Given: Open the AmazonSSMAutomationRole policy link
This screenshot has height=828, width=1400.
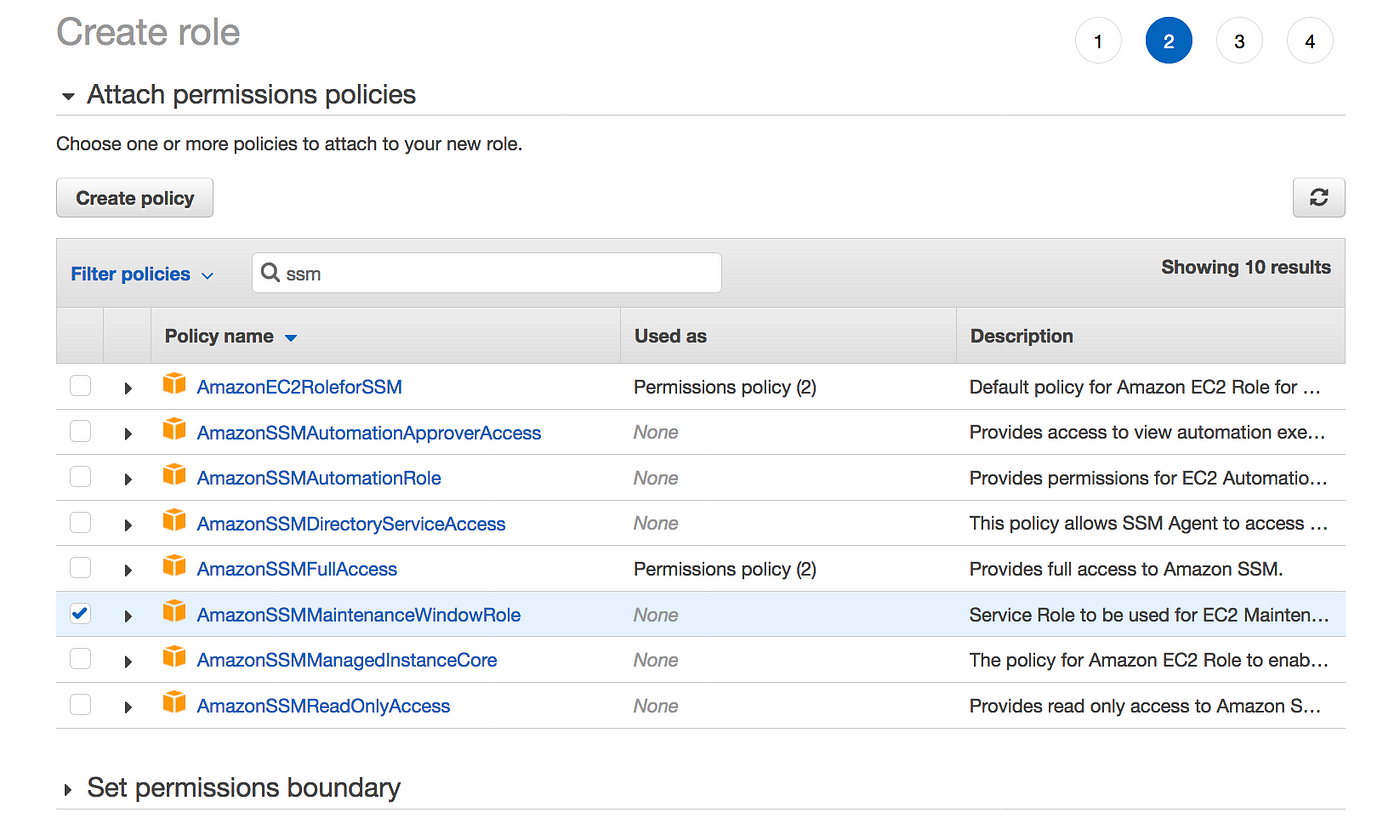Looking at the screenshot, I should [319, 478].
